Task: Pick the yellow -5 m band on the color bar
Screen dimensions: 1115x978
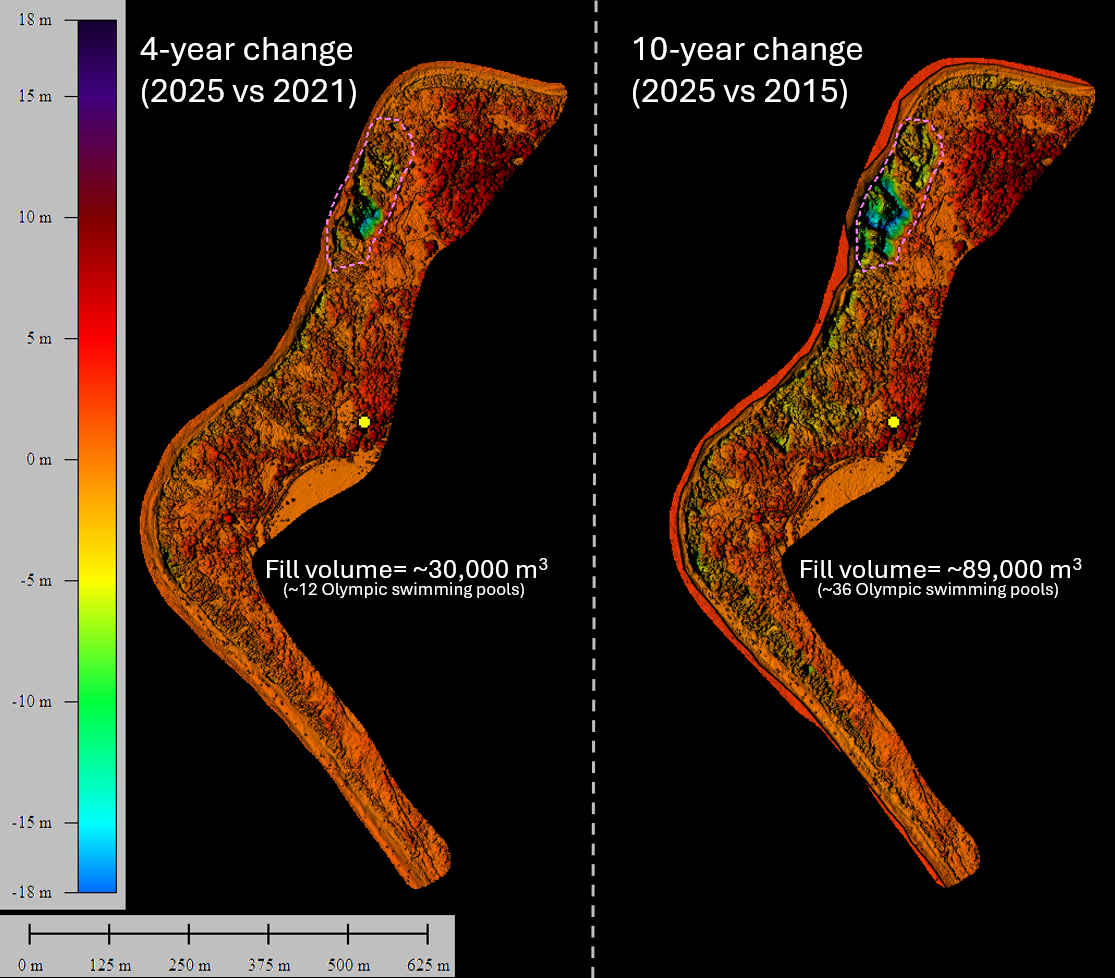Action: [97, 580]
